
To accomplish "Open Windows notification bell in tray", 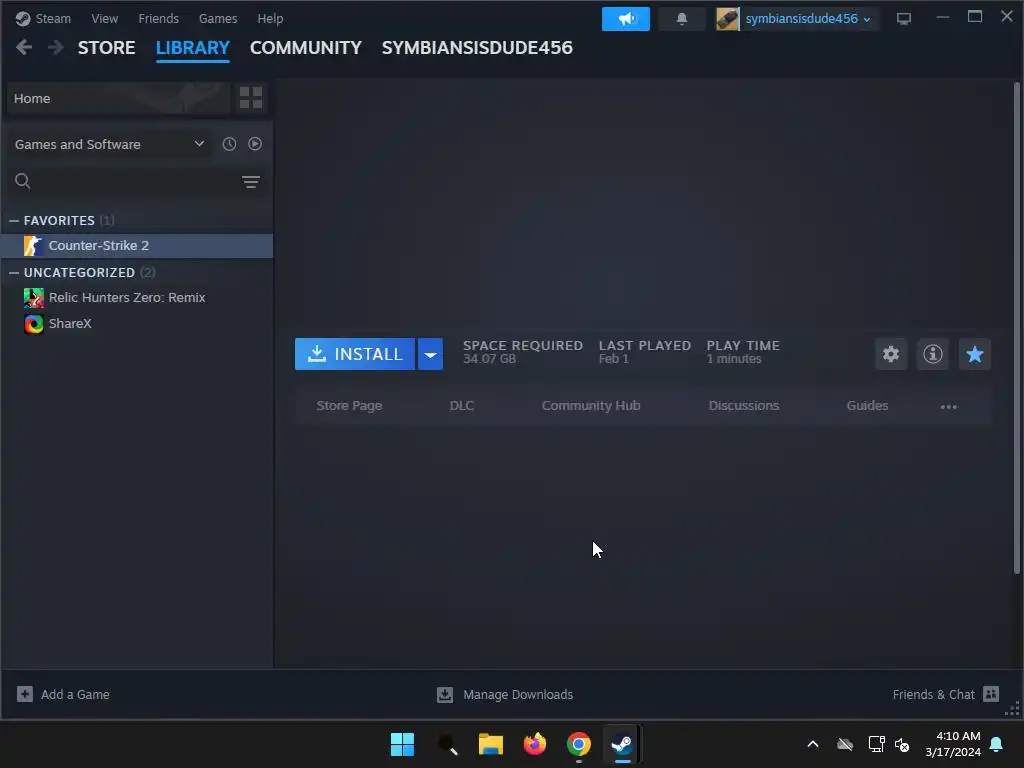I will point(997,744).
